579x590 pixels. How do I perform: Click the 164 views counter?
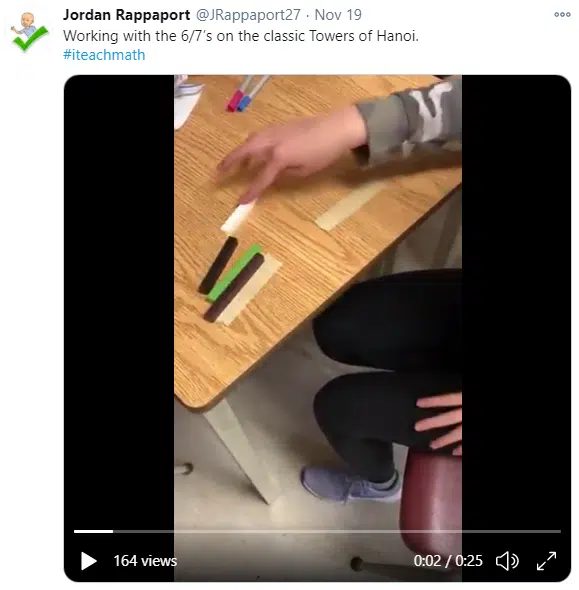[x=145, y=561]
